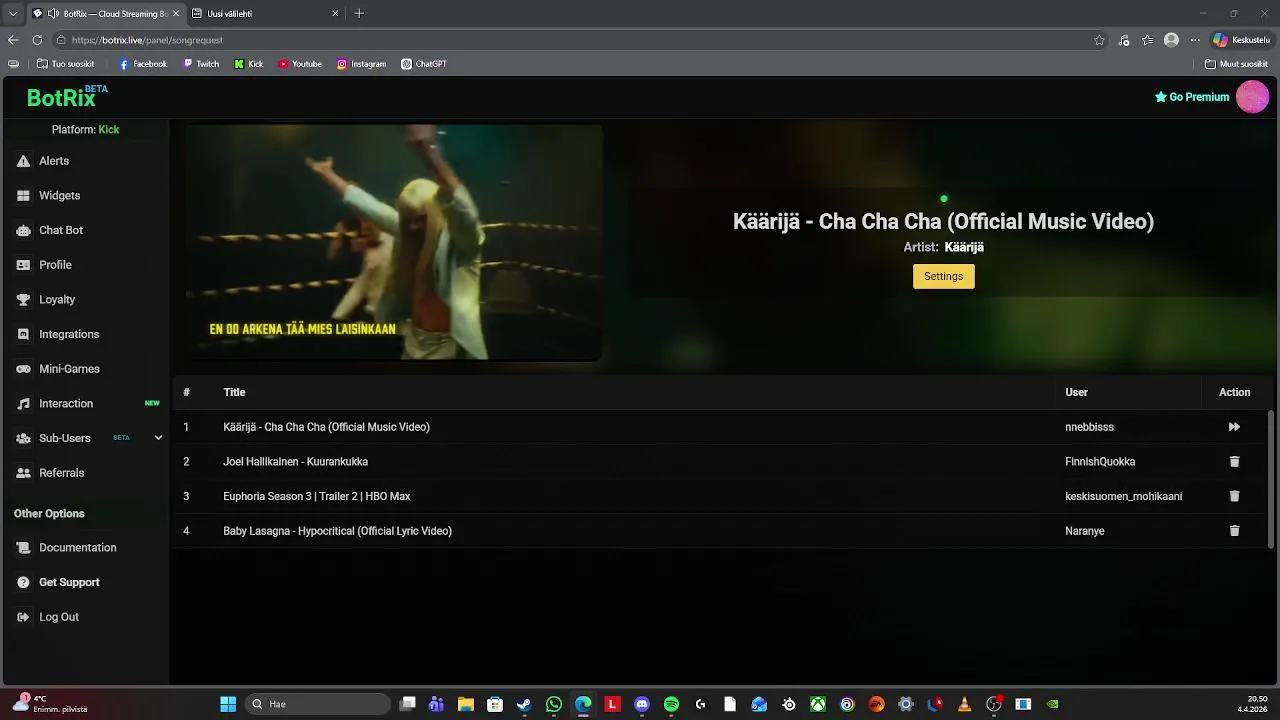Image resolution: width=1280 pixels, height=720 pixels.
Task: Open the Facebook bookmark
Action: (143, 64)
